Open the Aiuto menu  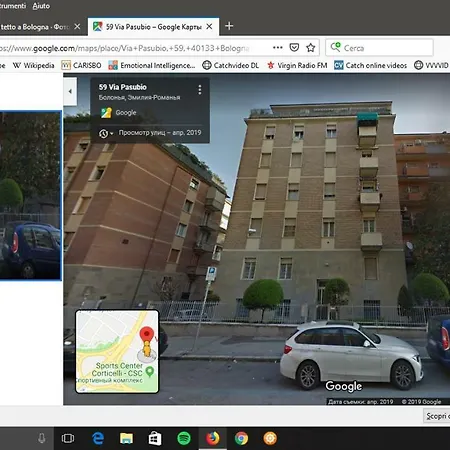pyautogui.click(x=41, y=6)
